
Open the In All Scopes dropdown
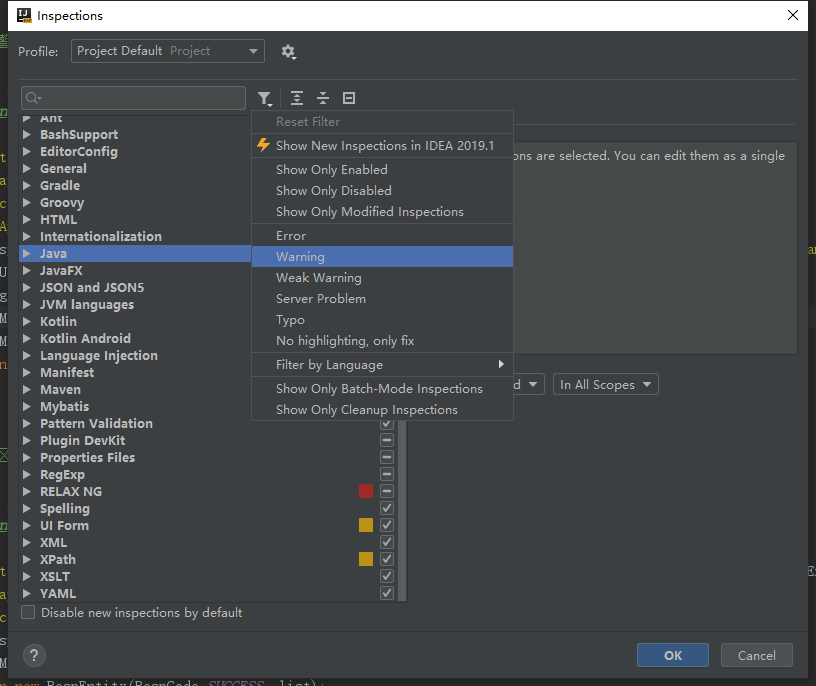pyautogui.click(x=605, y=385)
